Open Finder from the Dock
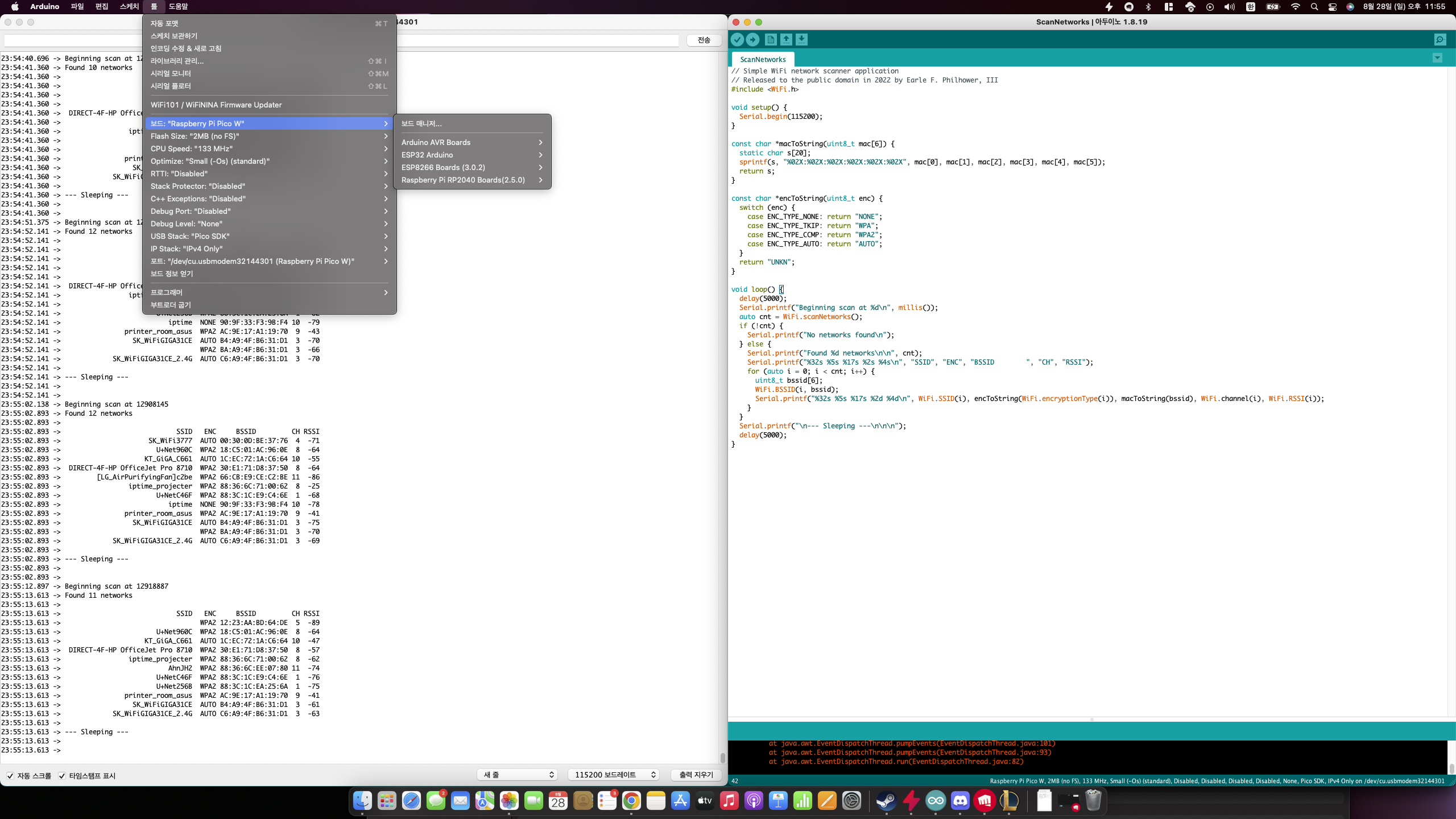The height and width of the screenshot is (819, 1456). (362, 801)
